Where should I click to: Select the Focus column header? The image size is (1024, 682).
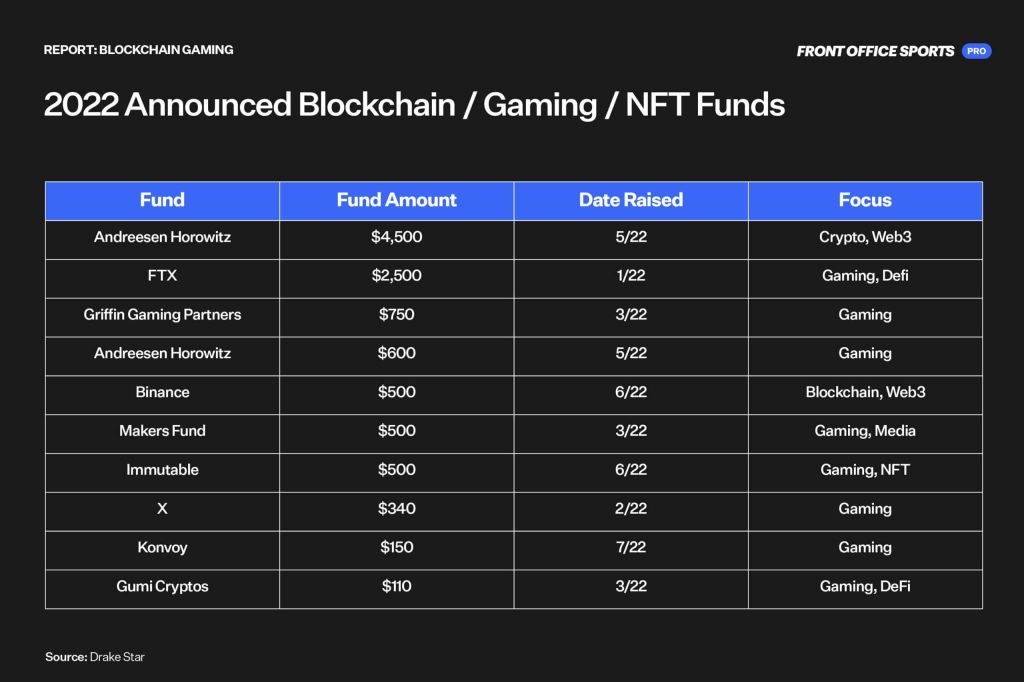click(865, 201)
